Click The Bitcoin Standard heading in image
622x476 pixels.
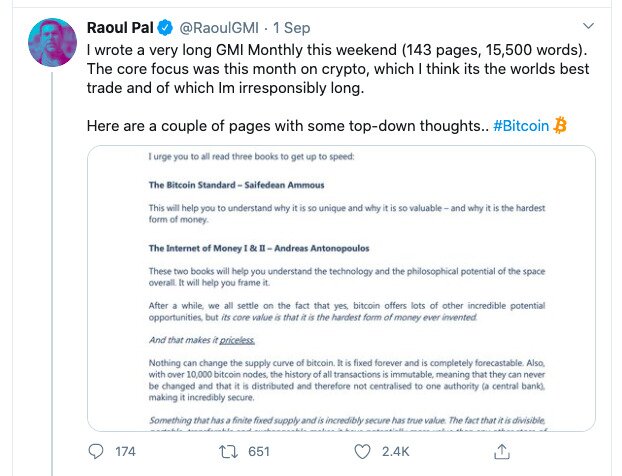tap(236, 185)
